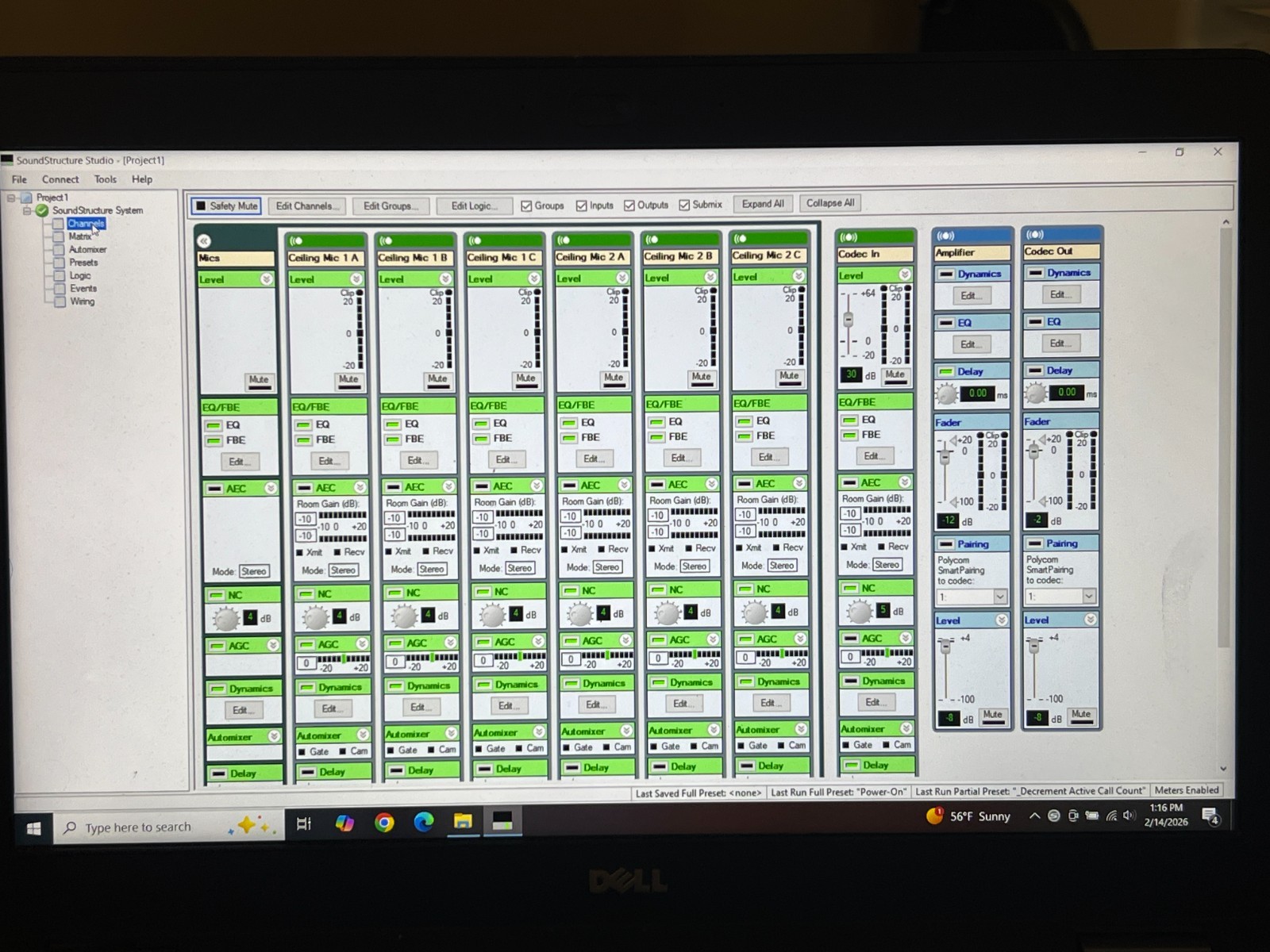Select Presets in the project tree
1270x952 pixels.
tap(83, 263)
